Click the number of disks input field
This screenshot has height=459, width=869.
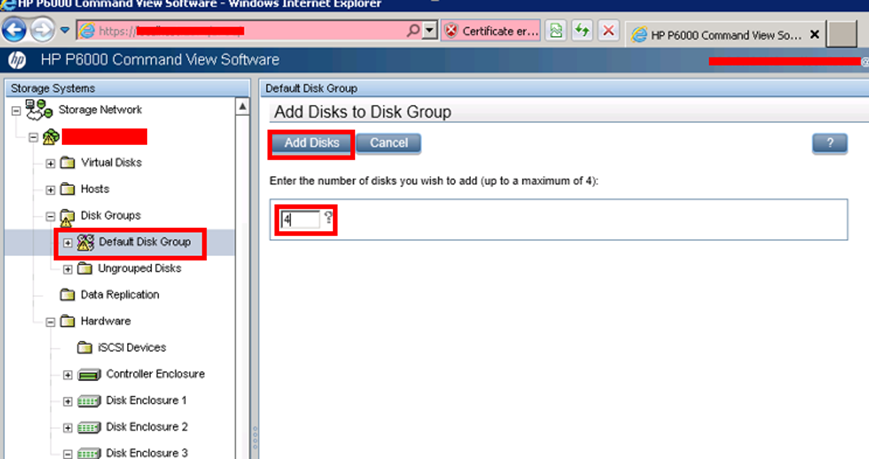pyautogui.click(x=300, y=220)
